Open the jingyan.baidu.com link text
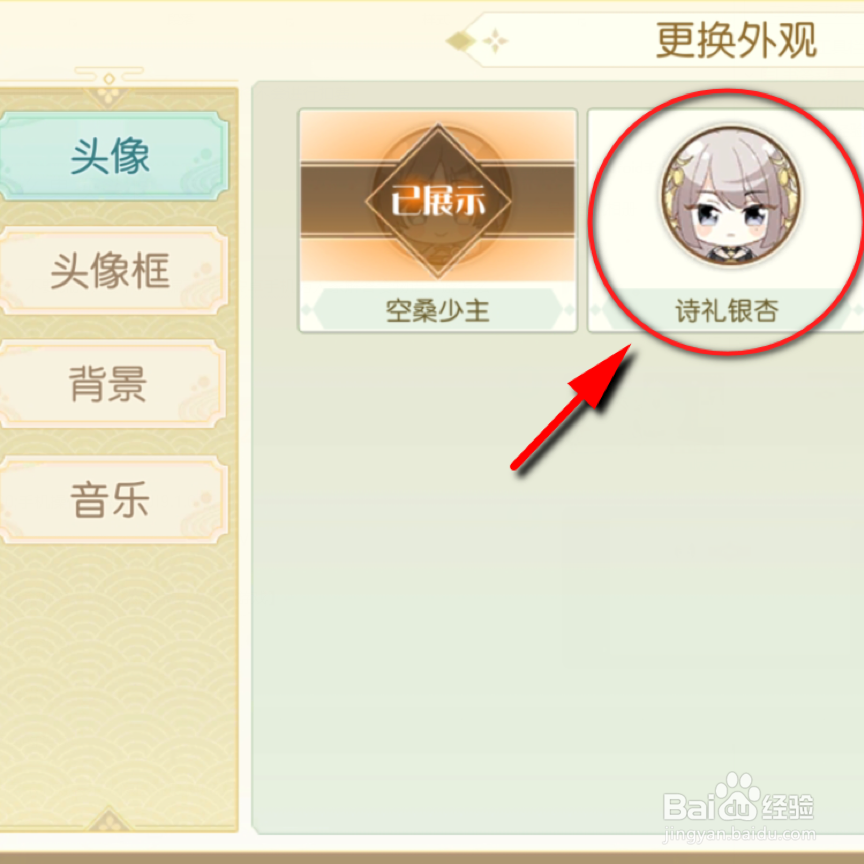Image resolution: width=864 pixels, height=864 pixels. 738,835
